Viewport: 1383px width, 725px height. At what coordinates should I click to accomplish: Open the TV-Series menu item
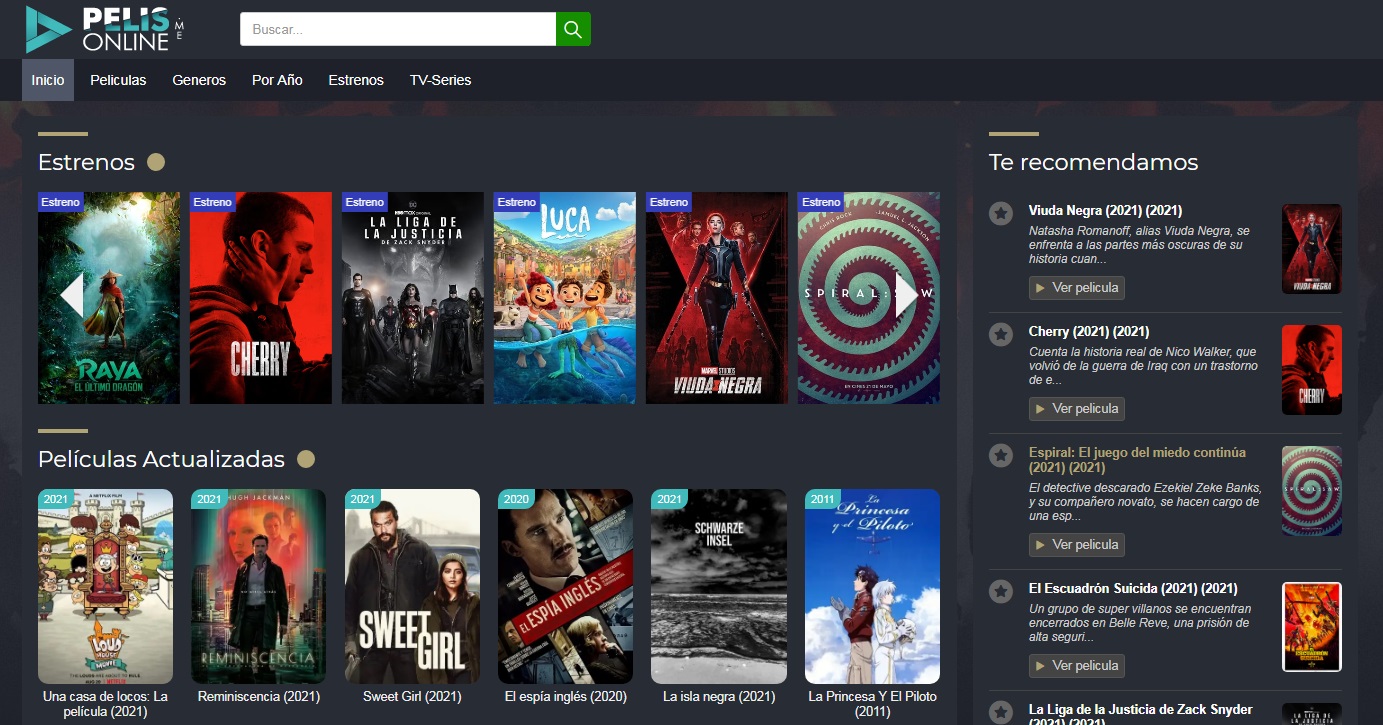point(440,80)
